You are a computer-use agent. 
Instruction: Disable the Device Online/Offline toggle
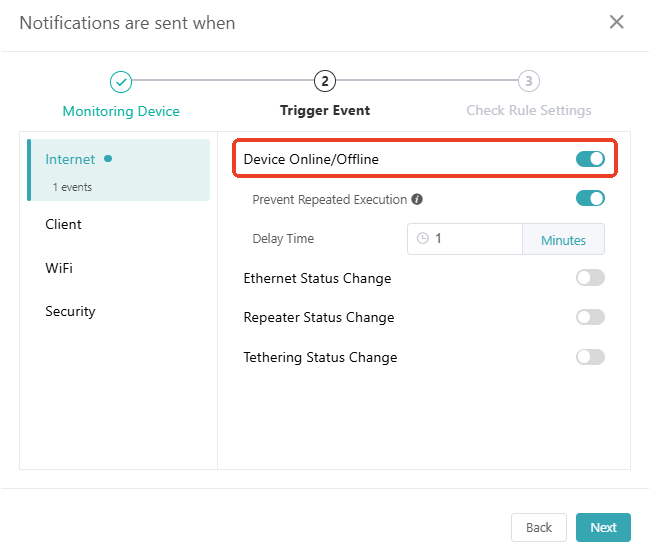point(590,159)
